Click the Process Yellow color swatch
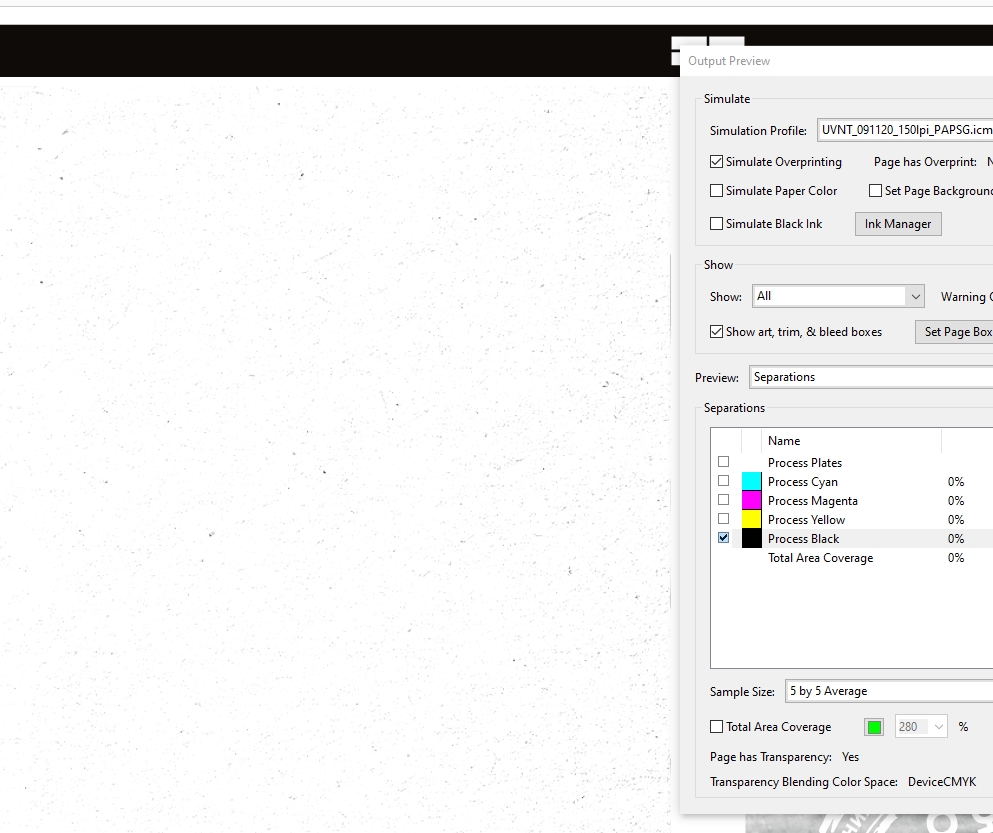This screenshot has width=993, height=833. click(x=752, y=519)
